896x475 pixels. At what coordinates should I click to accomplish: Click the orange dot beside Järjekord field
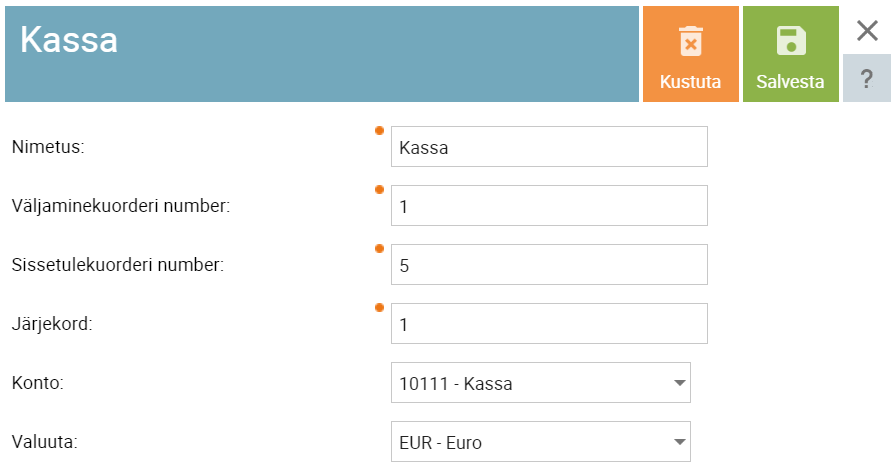coord(379,308)
